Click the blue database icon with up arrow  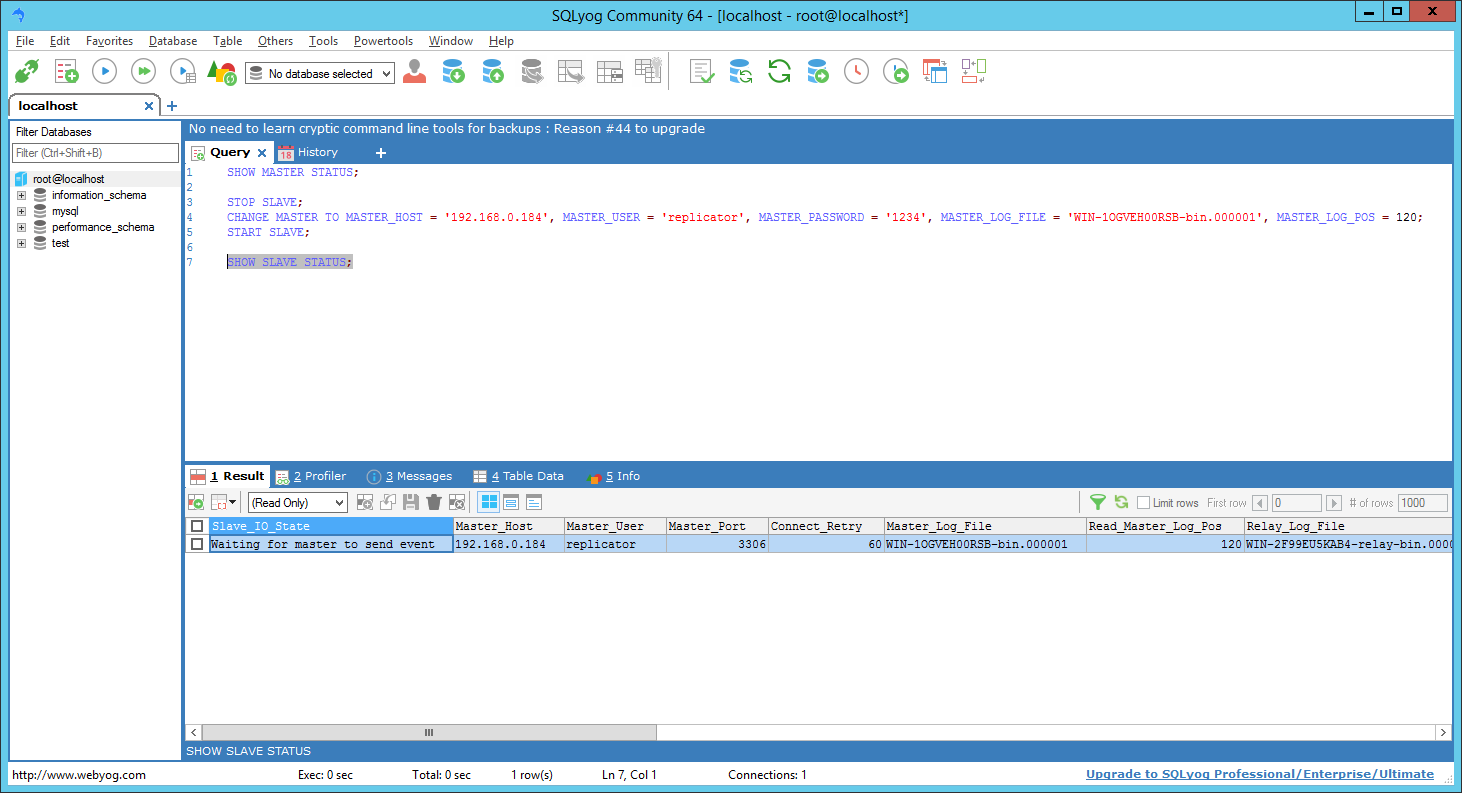pyautogui.click(x=492, y=72)
